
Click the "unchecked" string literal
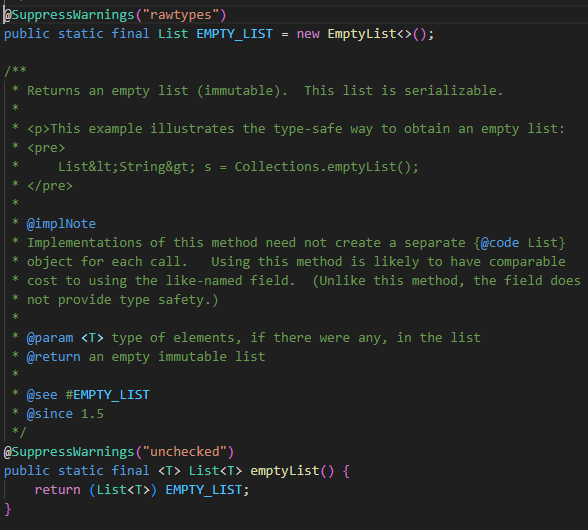pyautogui.click(x=184, y=452)
